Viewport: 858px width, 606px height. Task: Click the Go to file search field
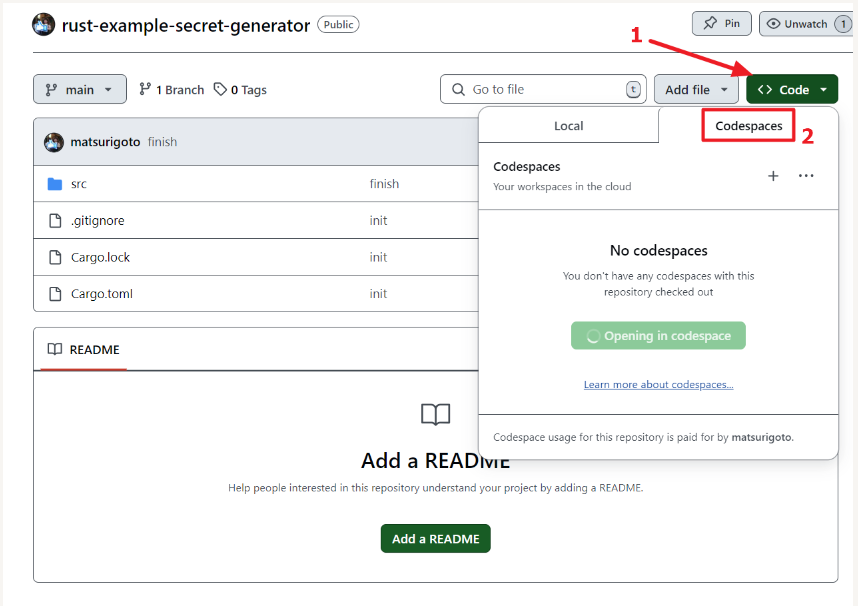tap(543, 89)
